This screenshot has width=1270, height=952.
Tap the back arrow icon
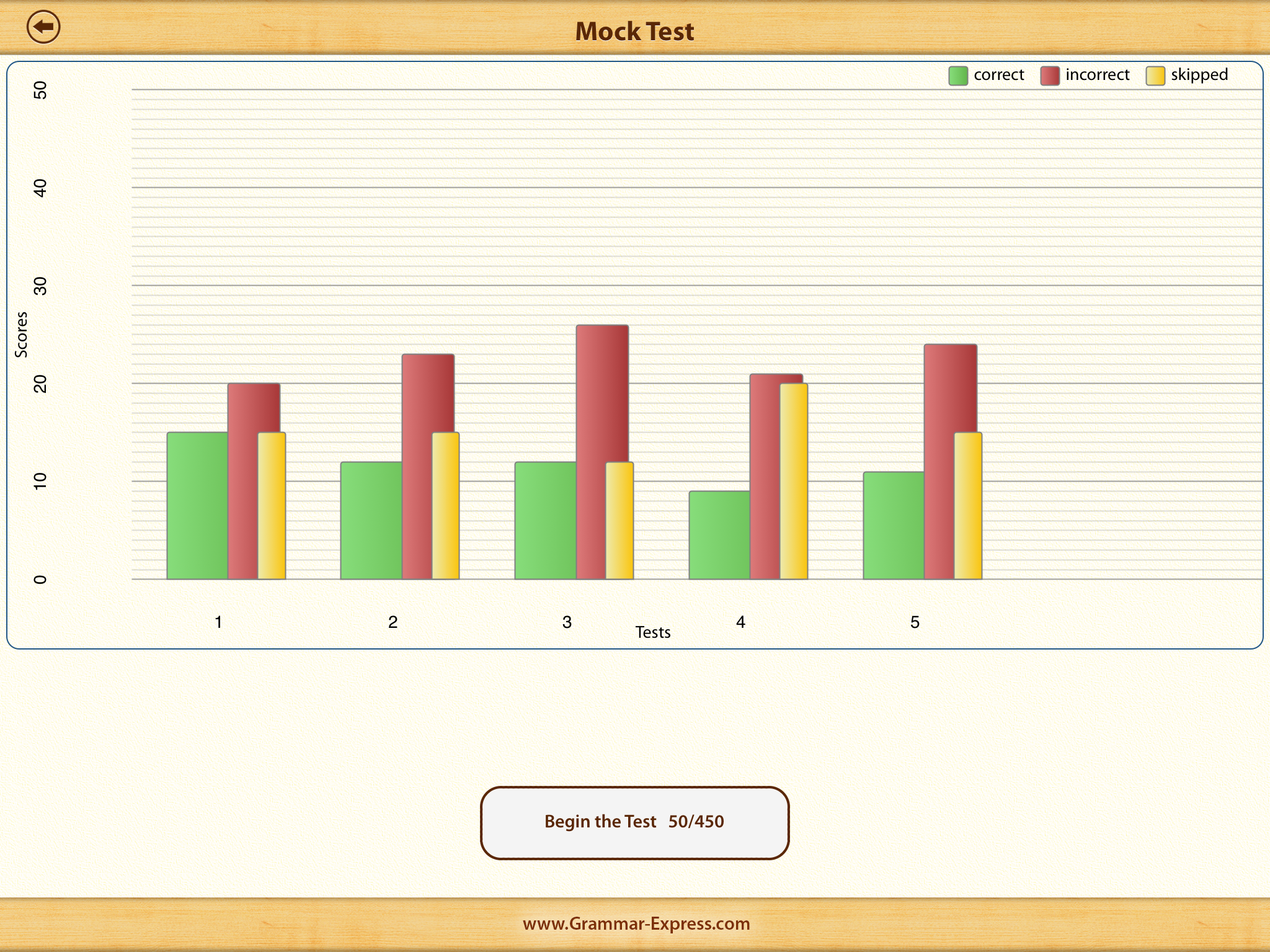coord(43,27)
